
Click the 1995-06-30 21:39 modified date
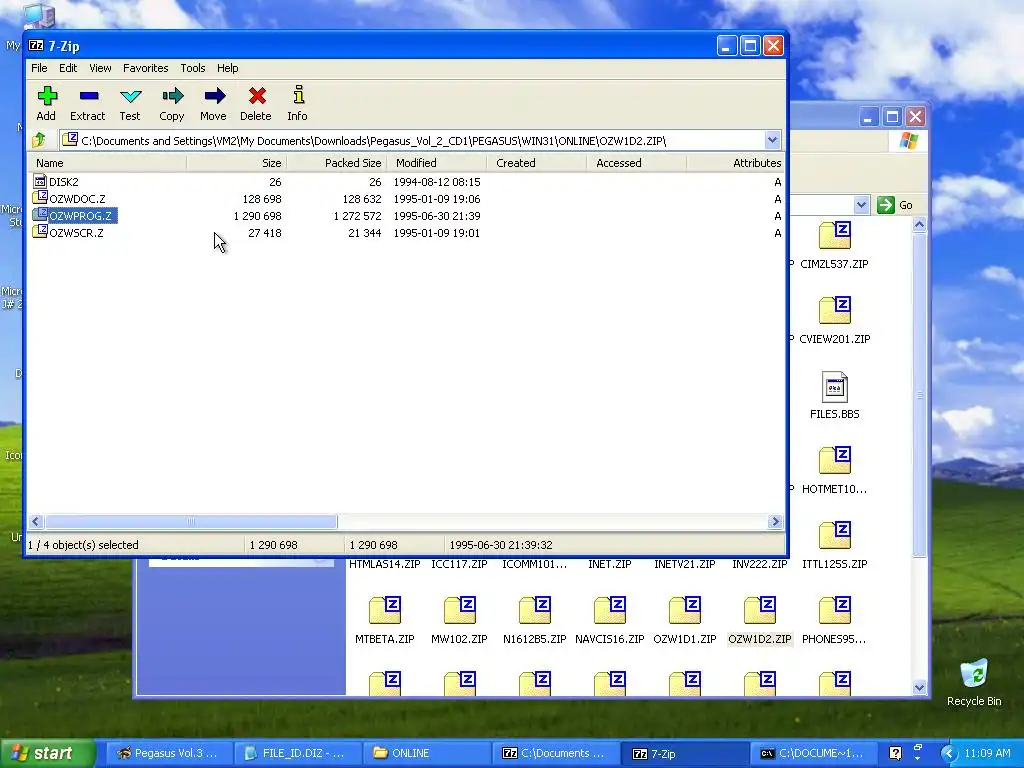(x=437, y=216)
